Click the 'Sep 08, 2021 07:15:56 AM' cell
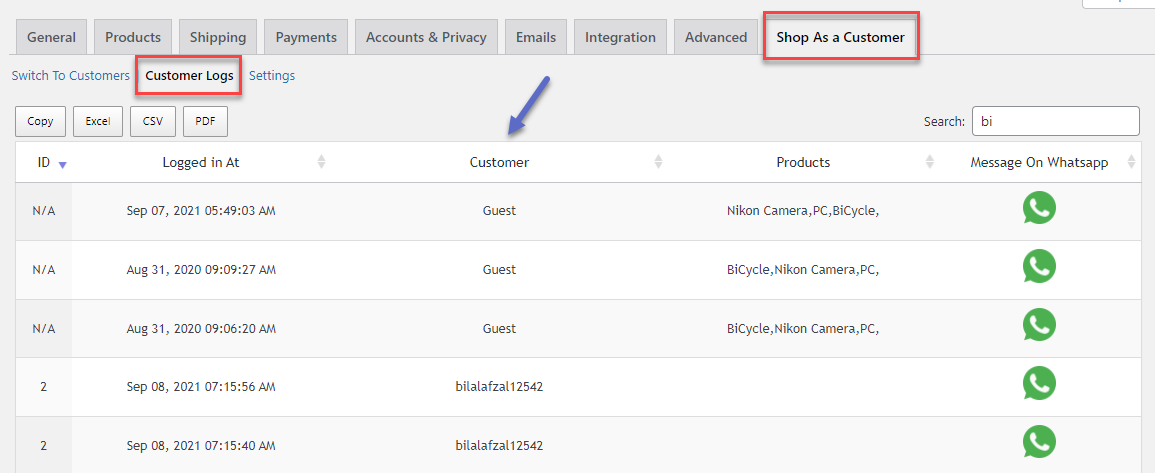The height and width of the screenshot is (473, 1155). click(201, 387)
